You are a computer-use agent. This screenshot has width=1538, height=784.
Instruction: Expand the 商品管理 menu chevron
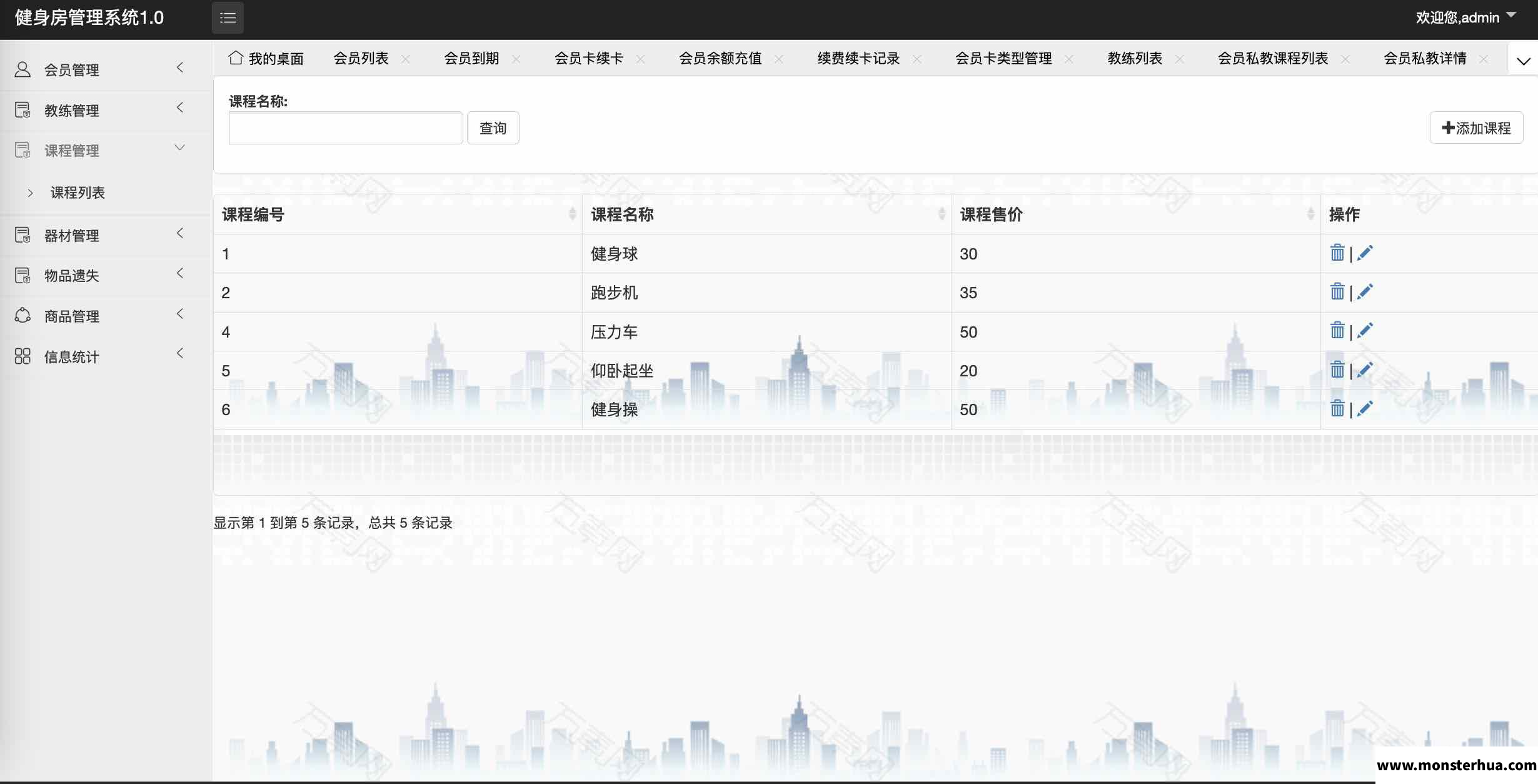point(180,313)
